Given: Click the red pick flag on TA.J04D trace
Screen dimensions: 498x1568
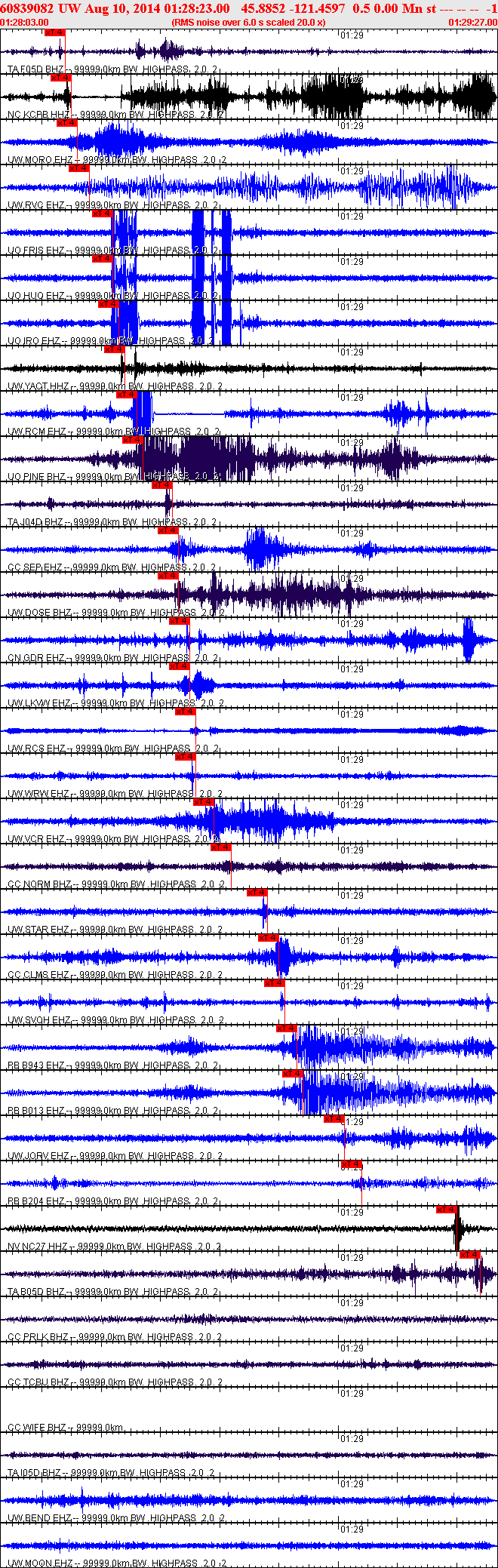Looking at the screenshot, I should pos(161,485).
